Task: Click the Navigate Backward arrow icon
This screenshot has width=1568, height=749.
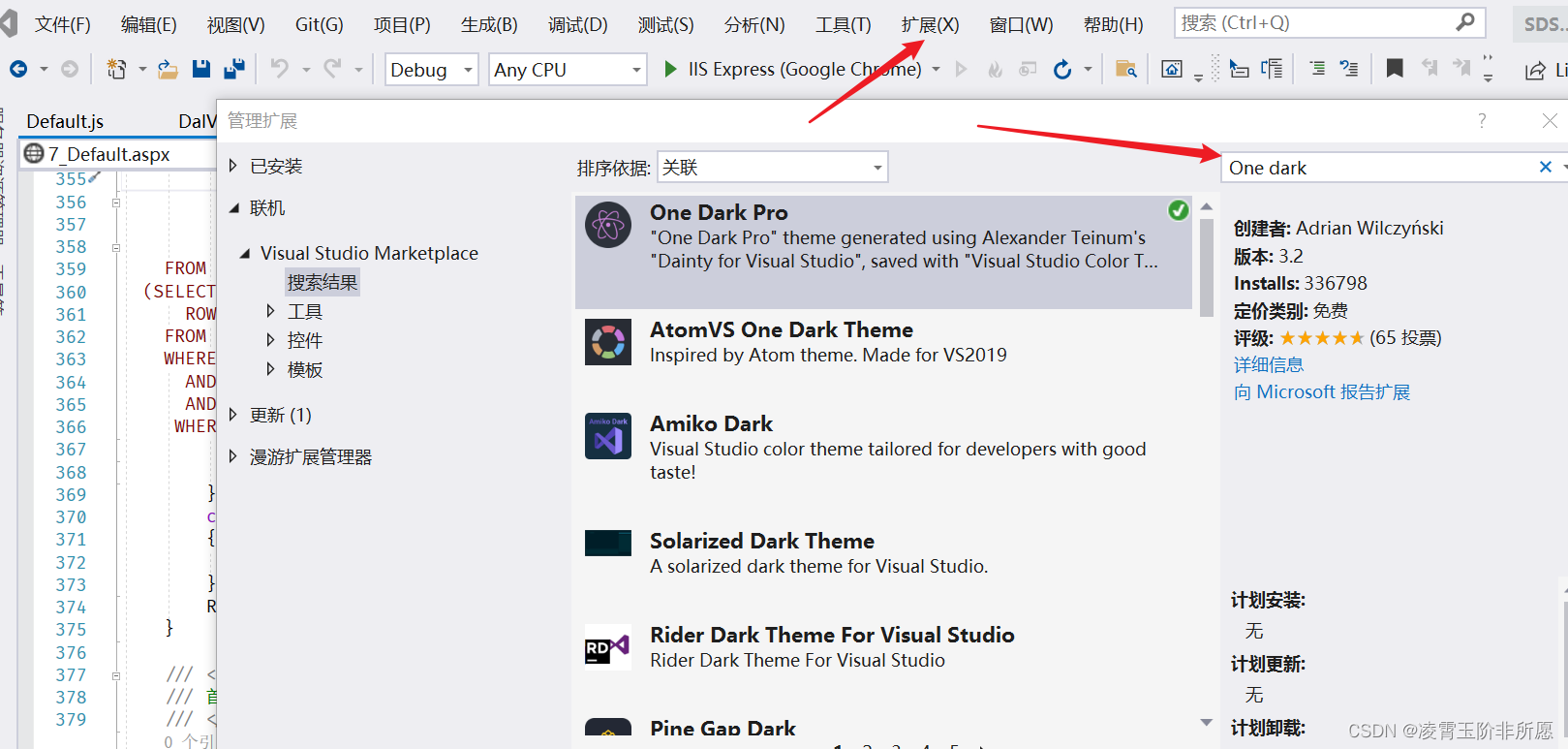Action: (18, 69)
